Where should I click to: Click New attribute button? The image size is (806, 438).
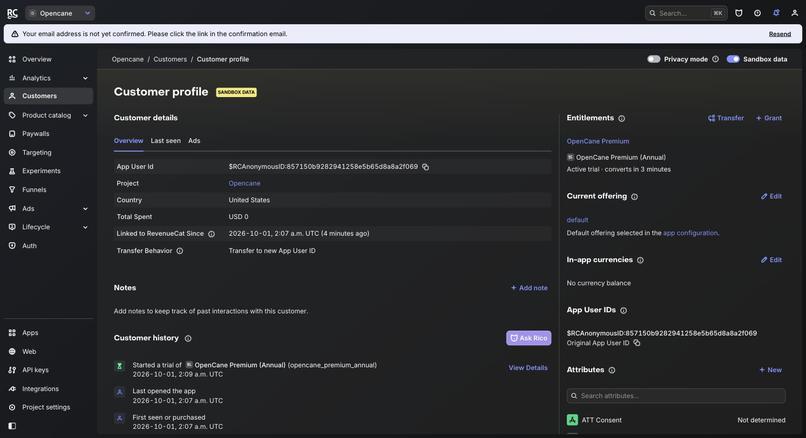pyautogui.click(x=771, y=370)
